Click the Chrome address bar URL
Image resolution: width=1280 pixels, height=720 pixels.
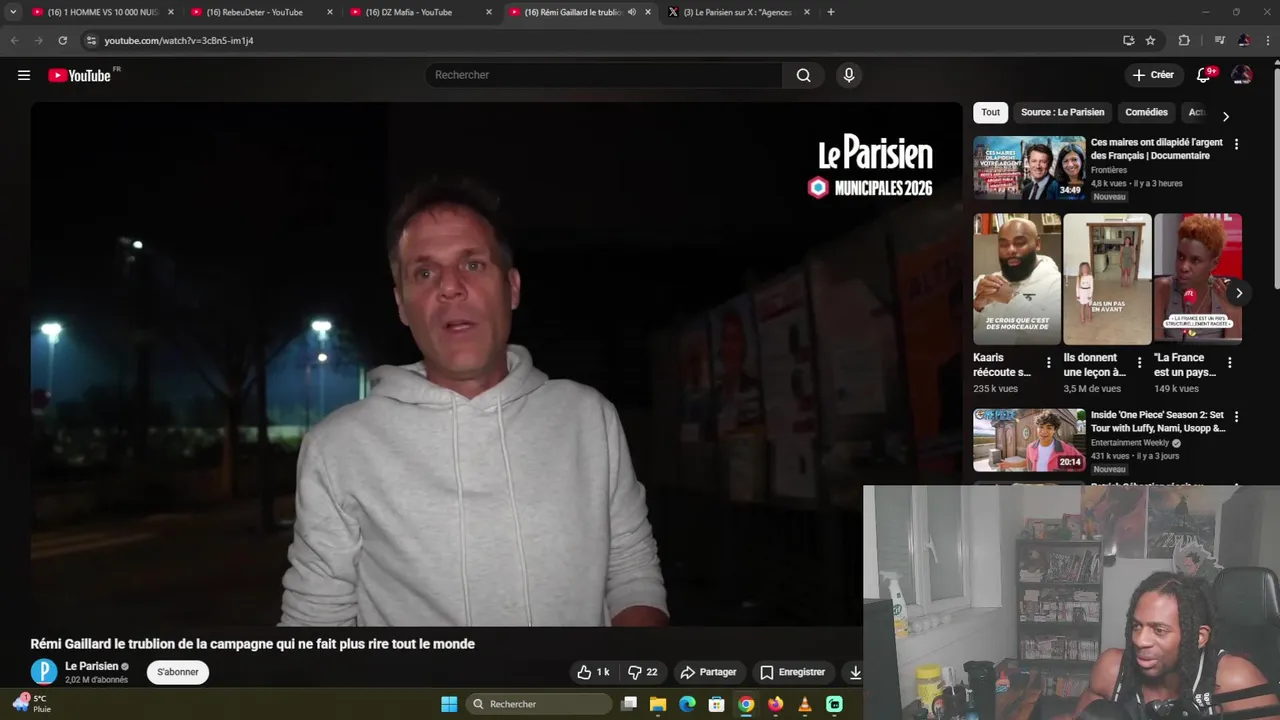(x=178, y=41)
